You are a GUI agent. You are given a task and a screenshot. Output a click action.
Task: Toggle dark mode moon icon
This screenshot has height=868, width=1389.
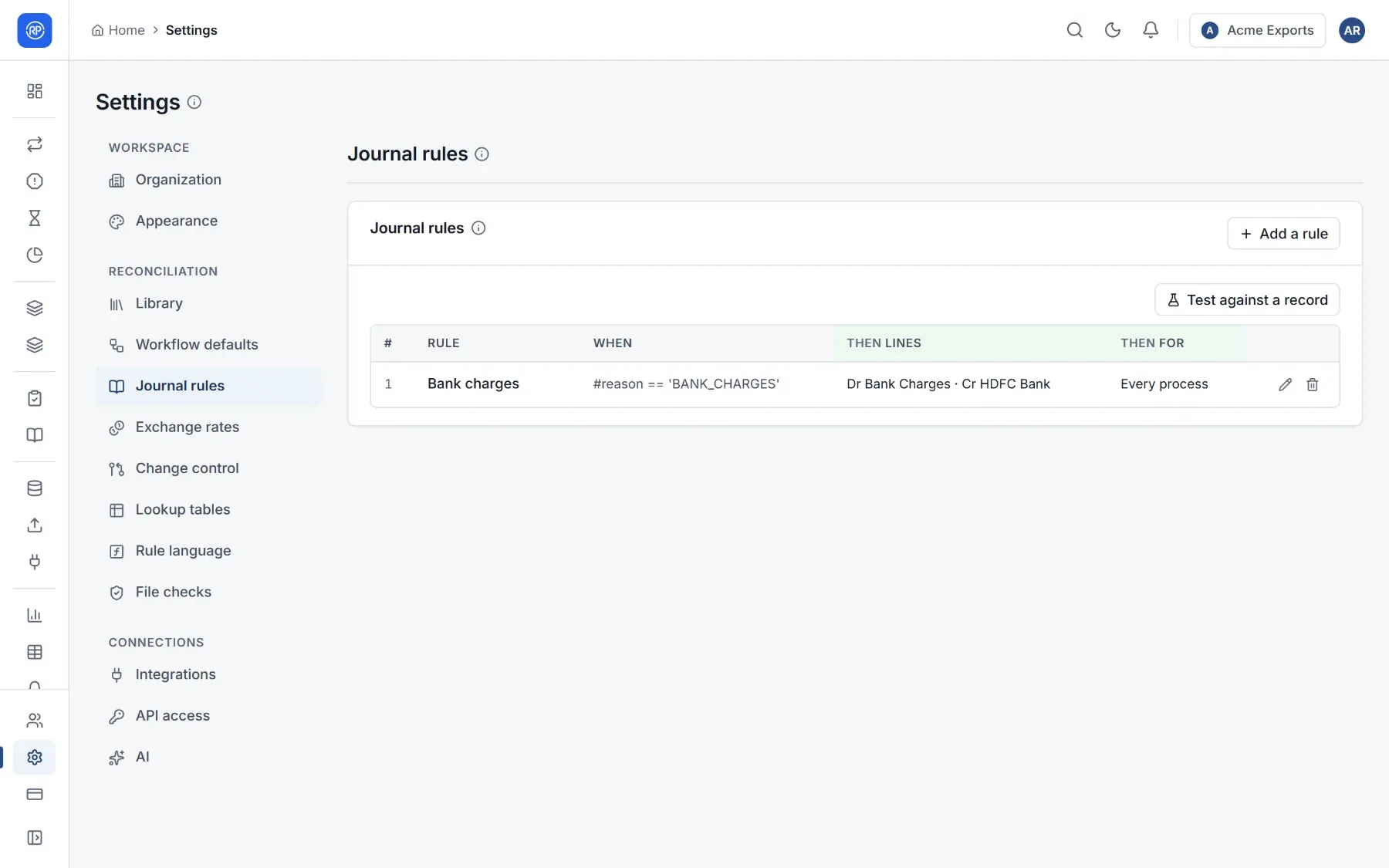pos(1112,30)
